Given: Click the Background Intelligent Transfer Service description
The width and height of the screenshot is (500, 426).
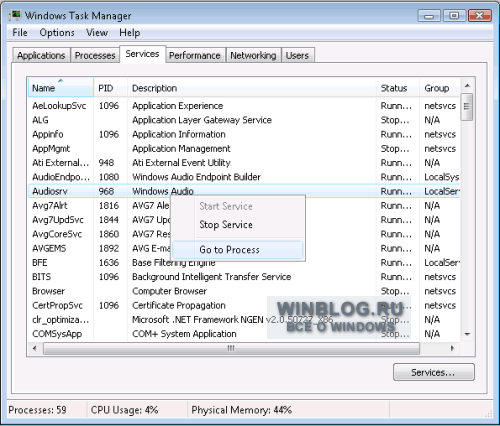Looking at the screenshot, I should 212,277.
